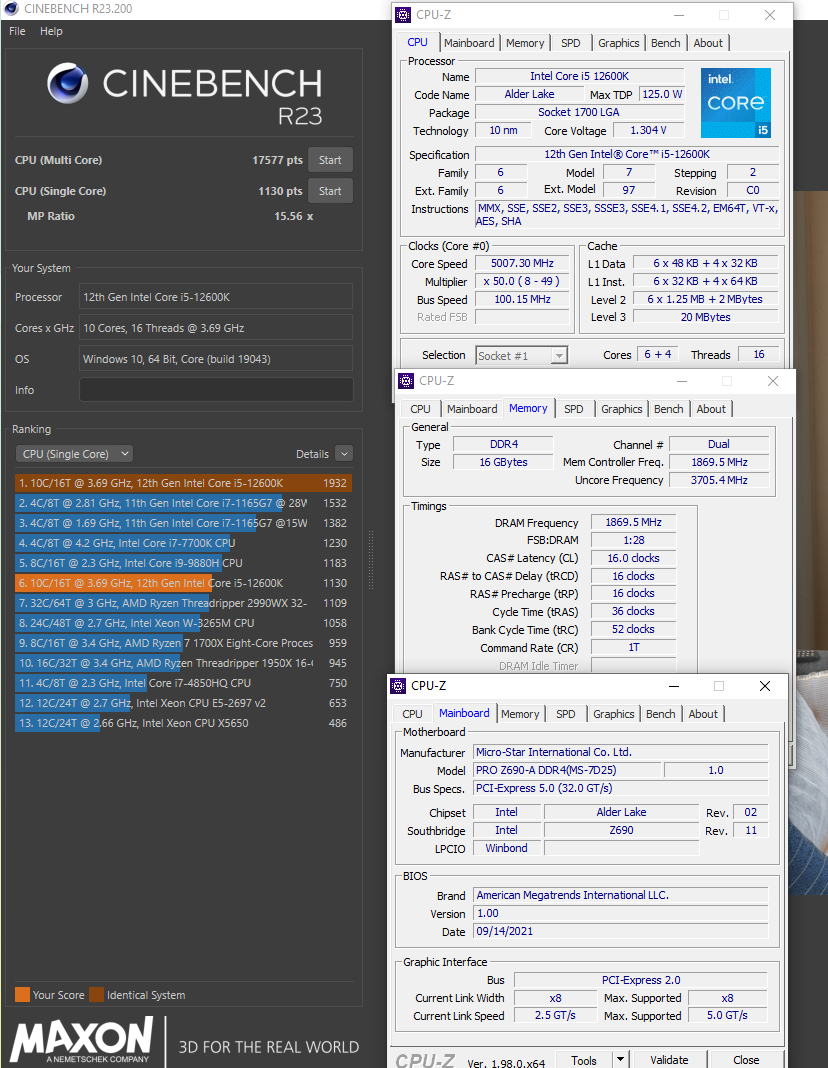Viewport: 828px width, 1068px height.
Task: Switch to Memory tab in bottom CPU-Z window
Action: click(520, 714)
